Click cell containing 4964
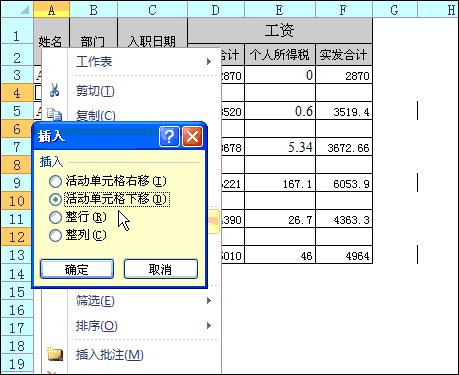This screenshot has width=459, height=375. point(344,255)
